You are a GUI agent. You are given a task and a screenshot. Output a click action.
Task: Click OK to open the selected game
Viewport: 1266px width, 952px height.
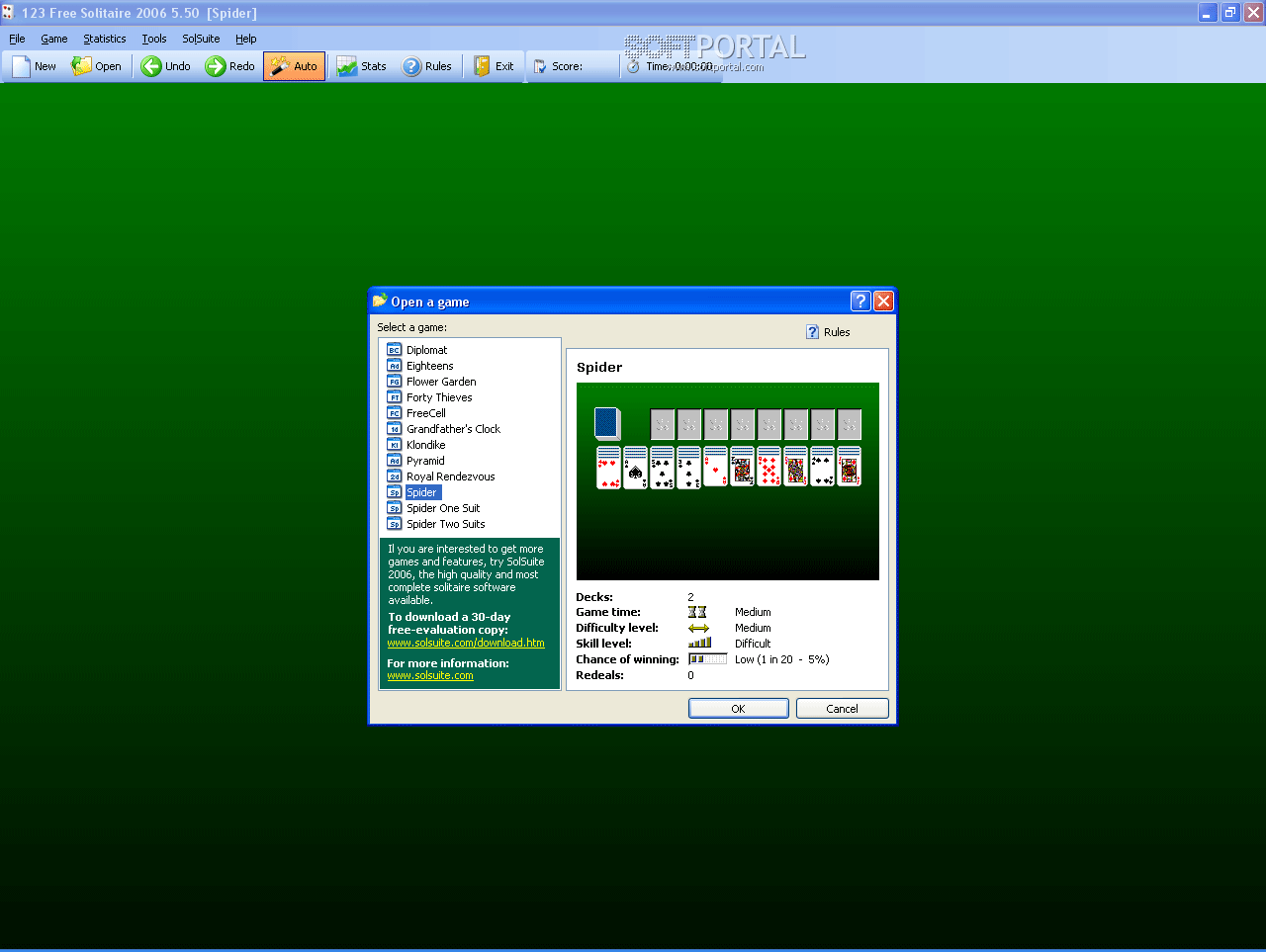[739, 709]
